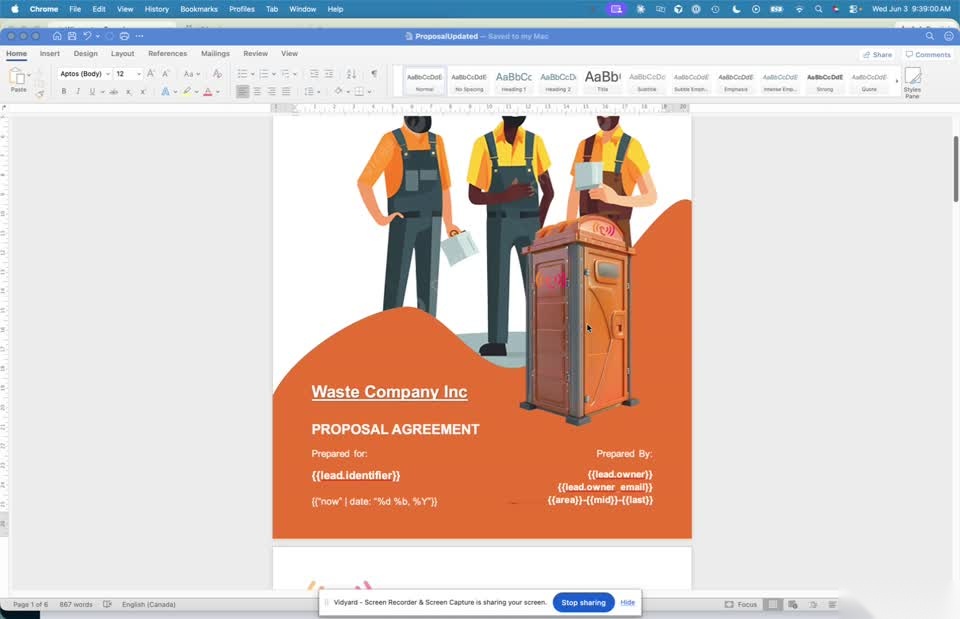Screen dimensions: 960x619
Task: Open text effects blue A
Action: pos(165,92)
